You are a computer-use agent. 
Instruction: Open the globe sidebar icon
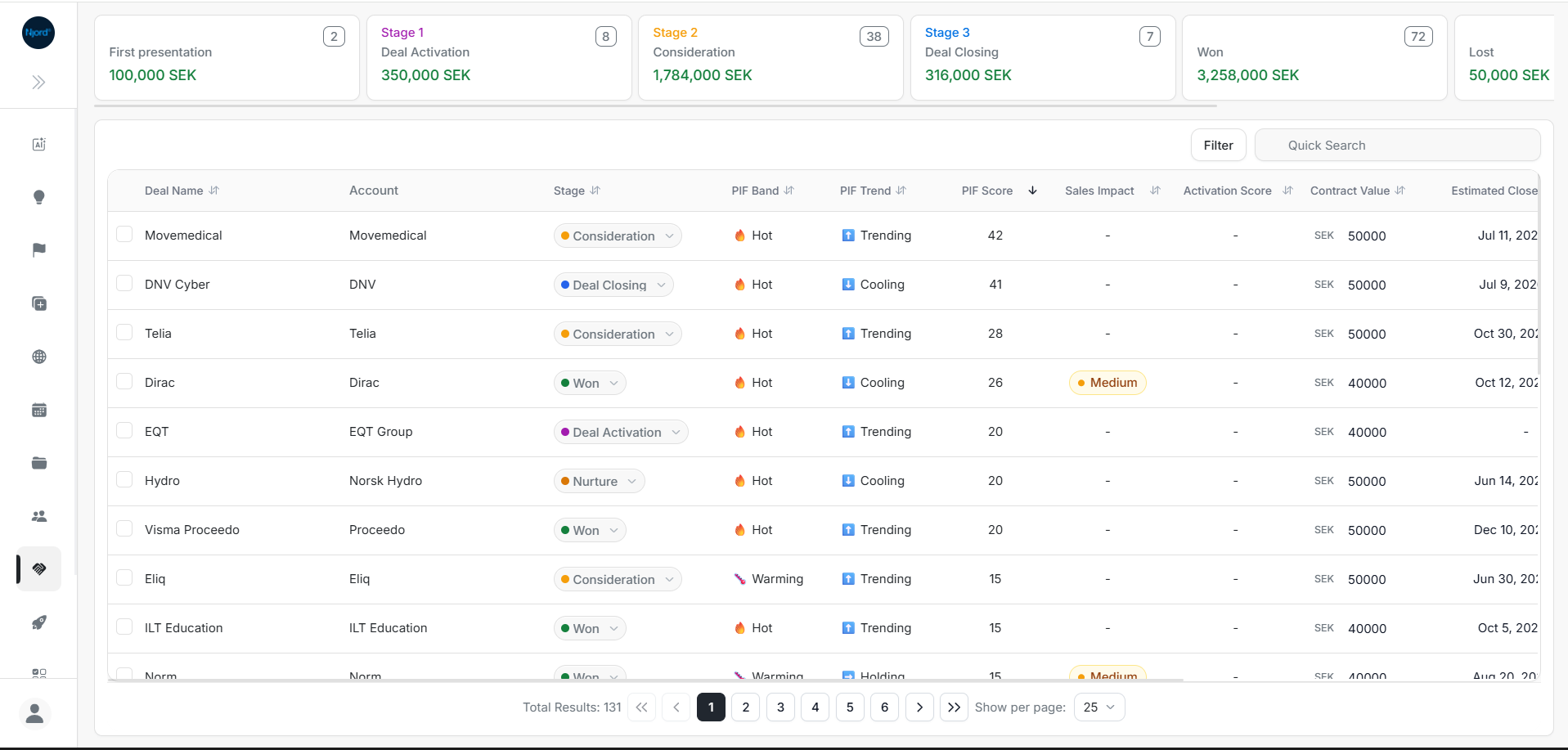[38, 357]
